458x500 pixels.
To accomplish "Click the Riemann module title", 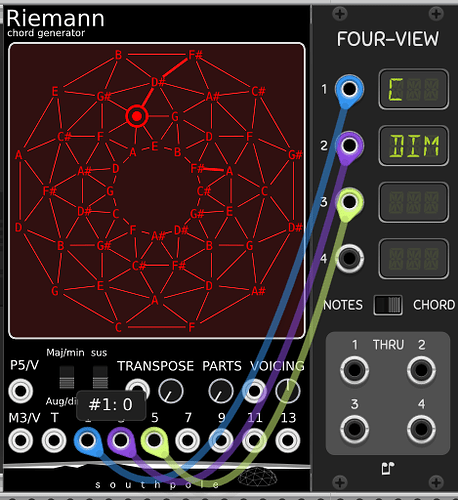I will coord(55,18).
